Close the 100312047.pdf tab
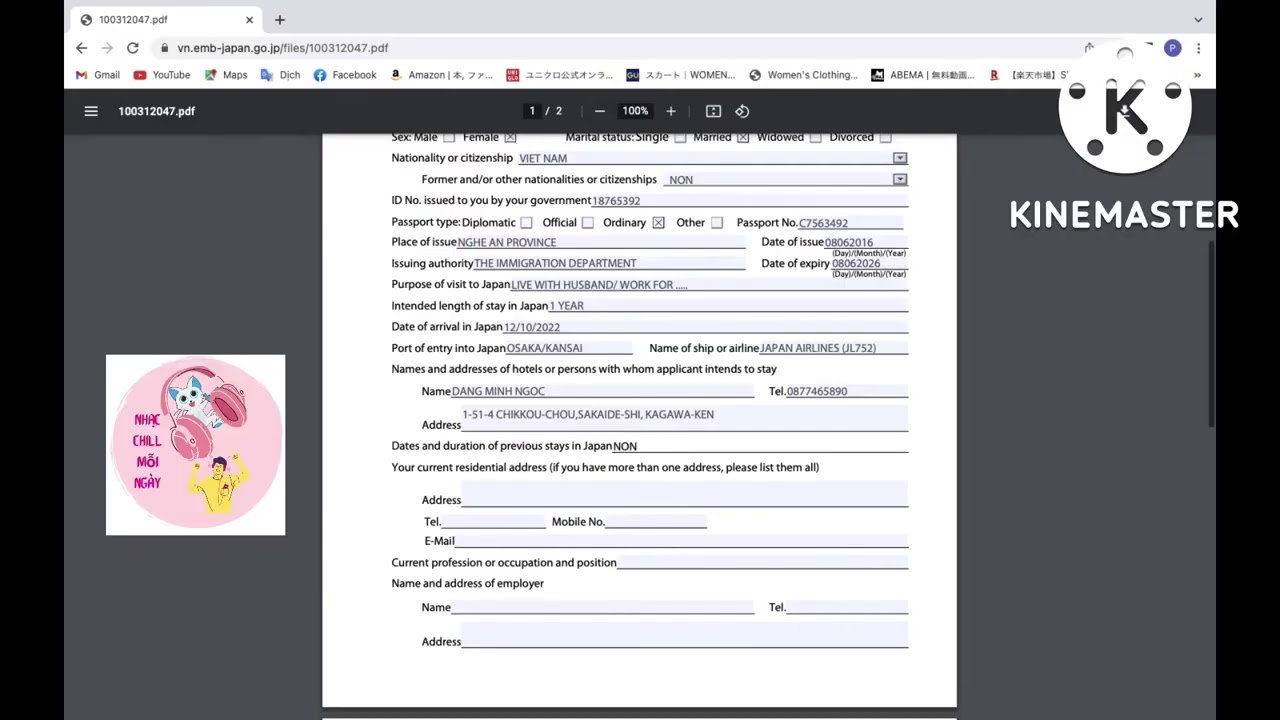The height and width of the screenshot is (720, 1280). [249, 20]
